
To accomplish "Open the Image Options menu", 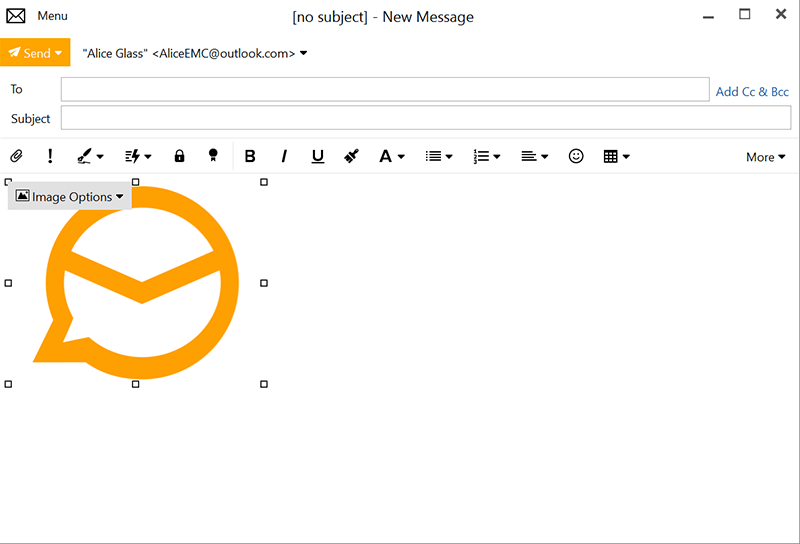I will point(70,196).
